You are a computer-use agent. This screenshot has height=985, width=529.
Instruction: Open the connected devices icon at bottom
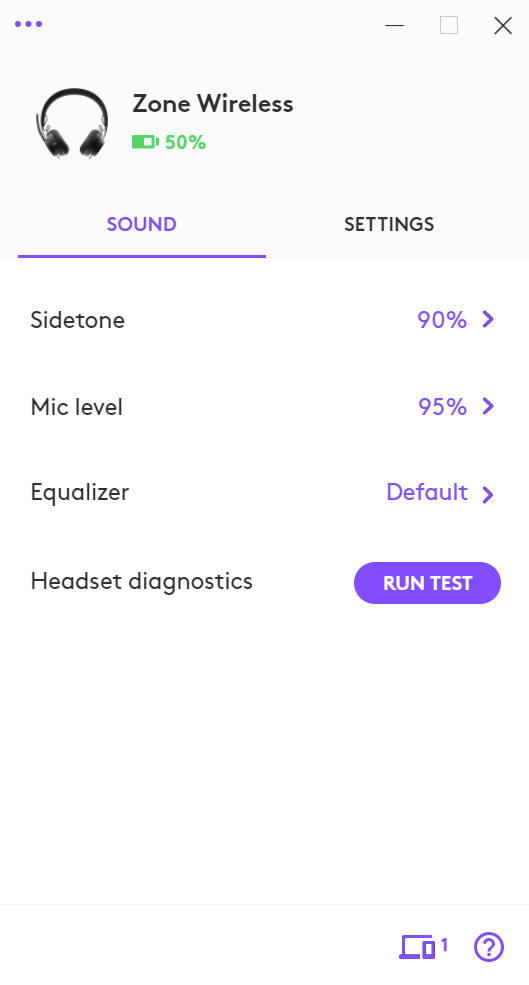423,947
